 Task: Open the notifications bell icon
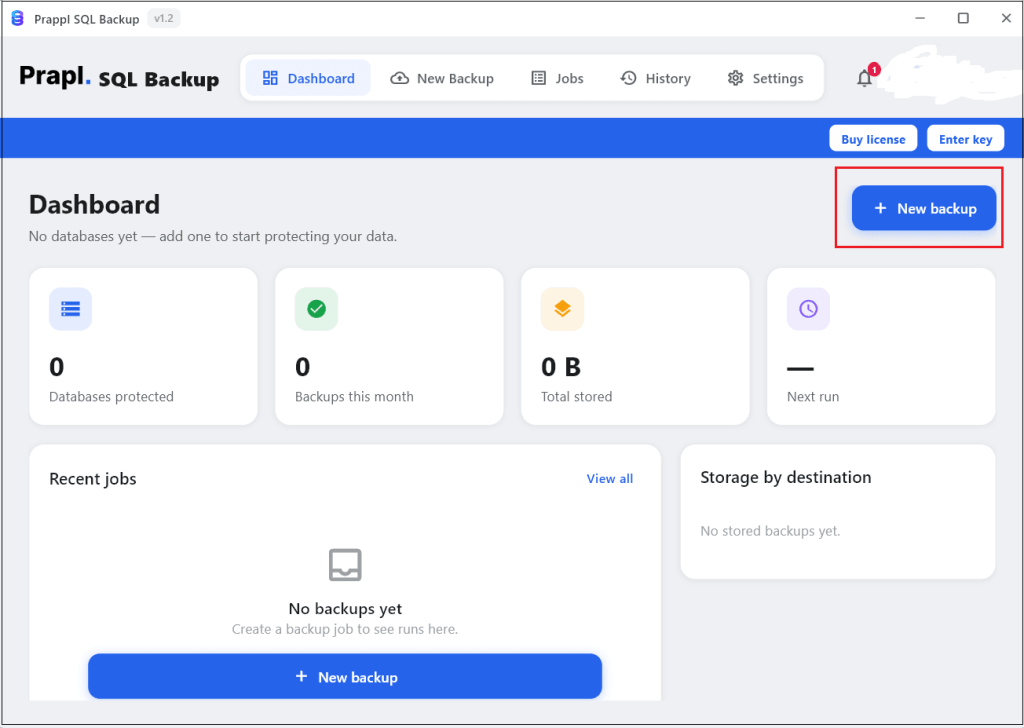click(865, 78)
